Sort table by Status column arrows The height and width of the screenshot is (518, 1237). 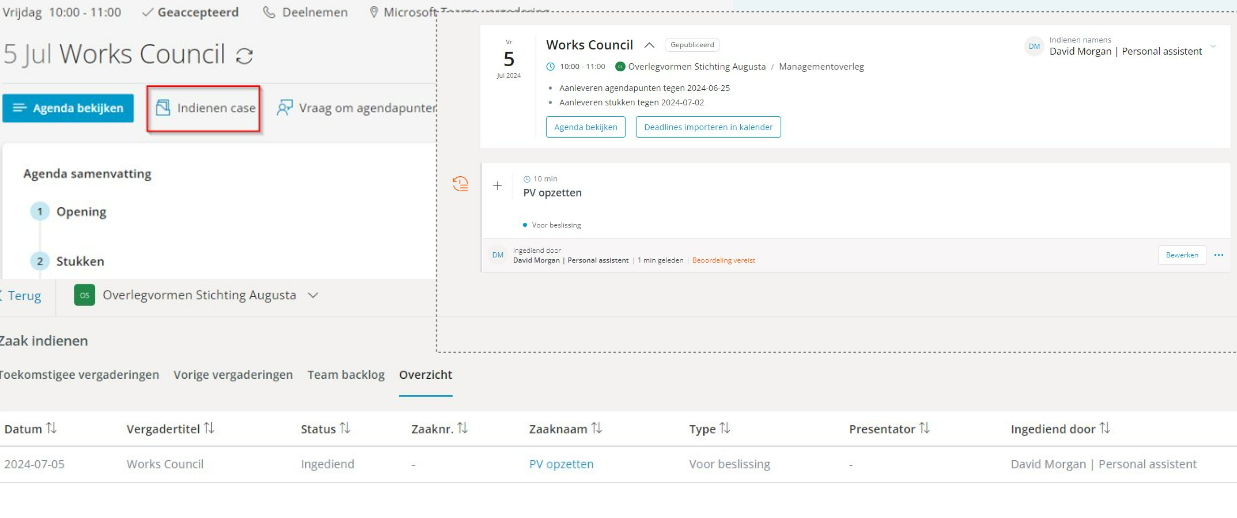tap(345, 428)
